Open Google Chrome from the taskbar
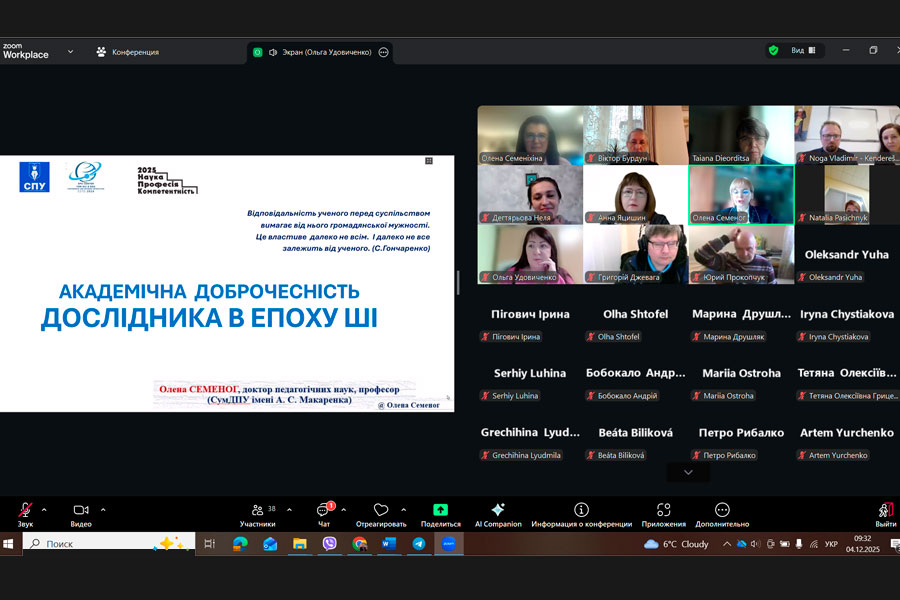This screenshot has height=600, width=900. (x=359, y=544)
